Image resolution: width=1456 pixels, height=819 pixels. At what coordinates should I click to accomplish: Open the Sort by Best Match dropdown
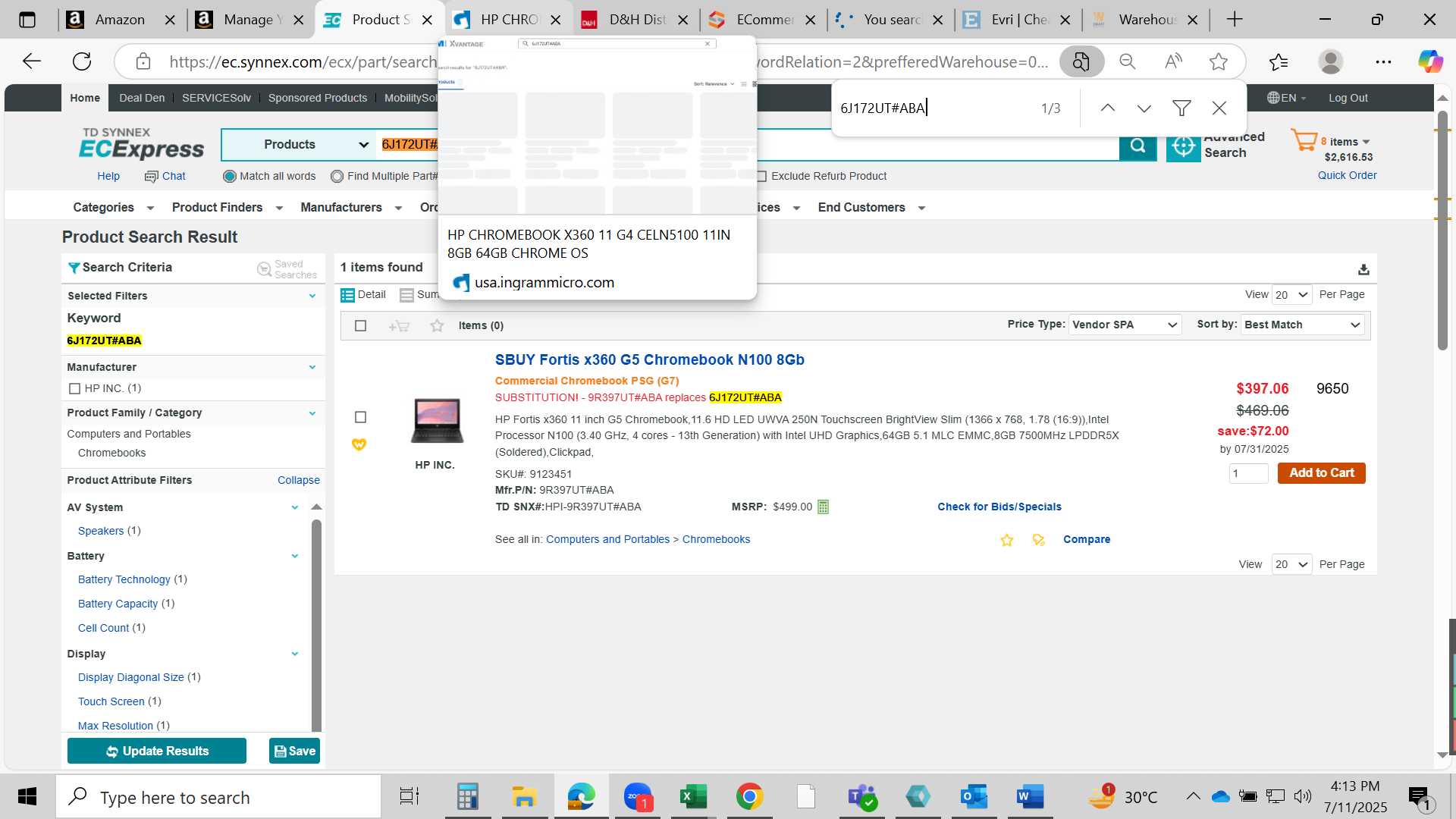(x=1302, y=325)
